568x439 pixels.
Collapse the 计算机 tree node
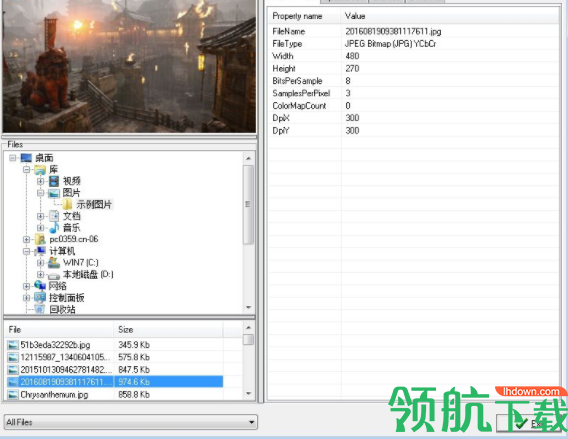26,251
